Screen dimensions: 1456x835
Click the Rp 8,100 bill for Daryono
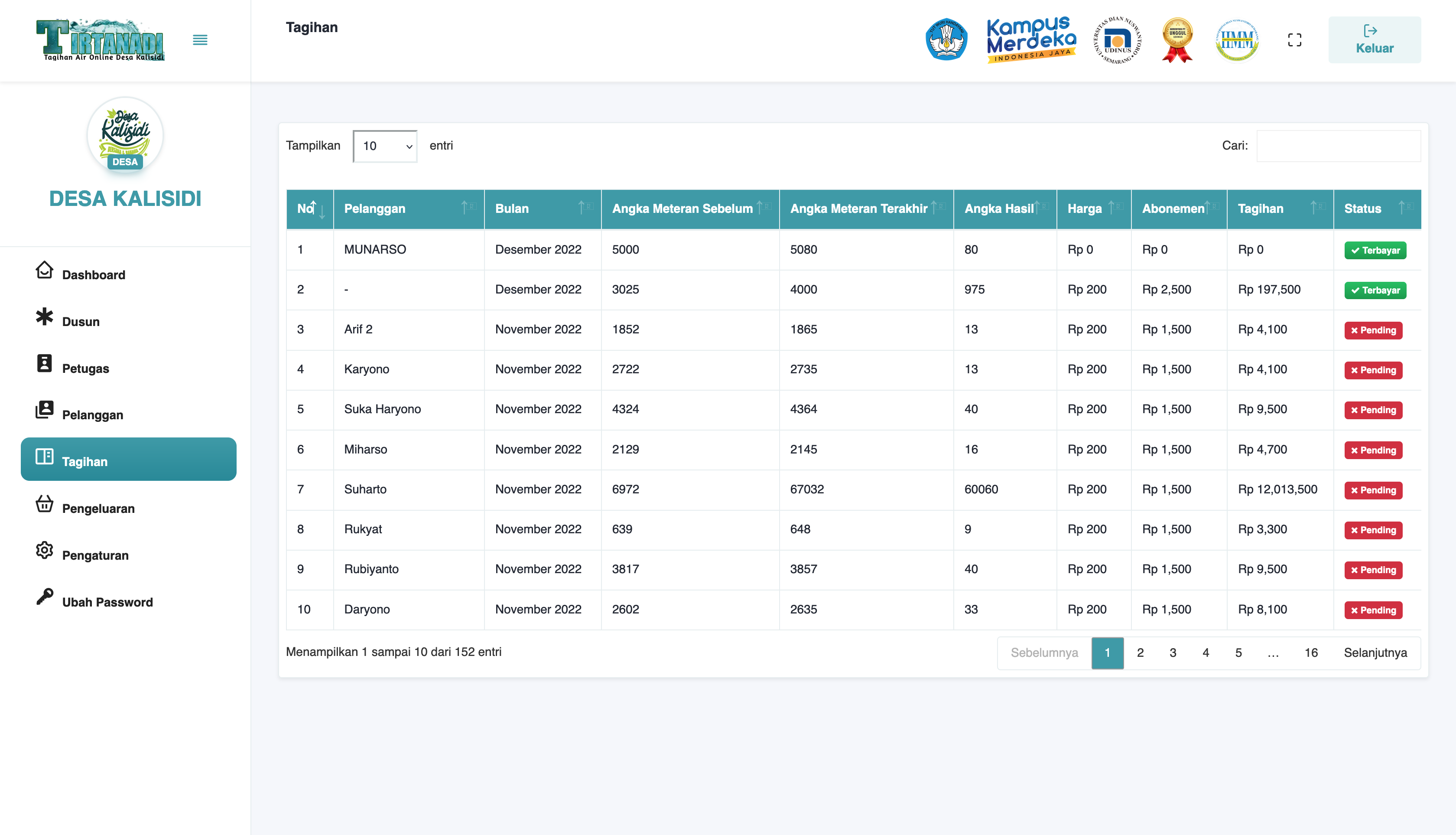(1280, 609)
